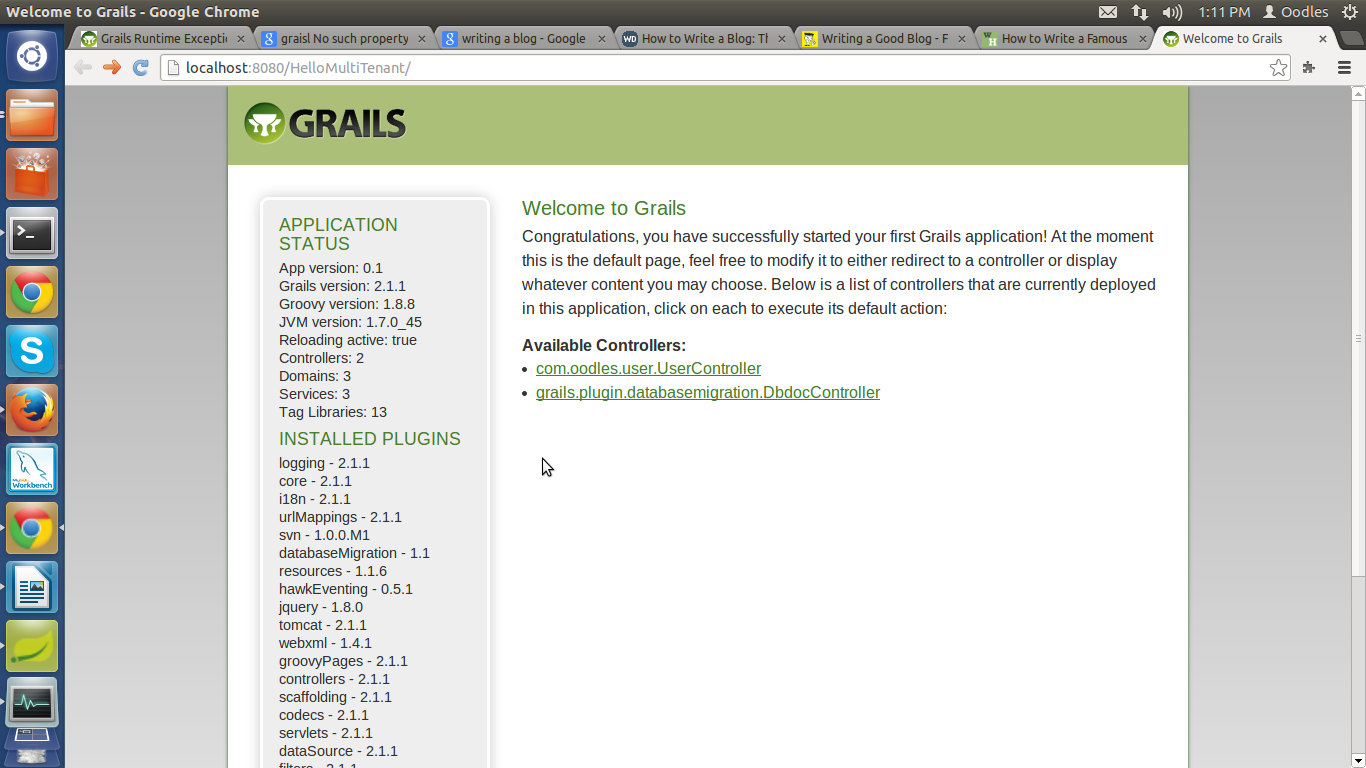Open the 1:11 PM clock menu
The height and width of the screenshot is (768, 1366).
click(1224, 12)
